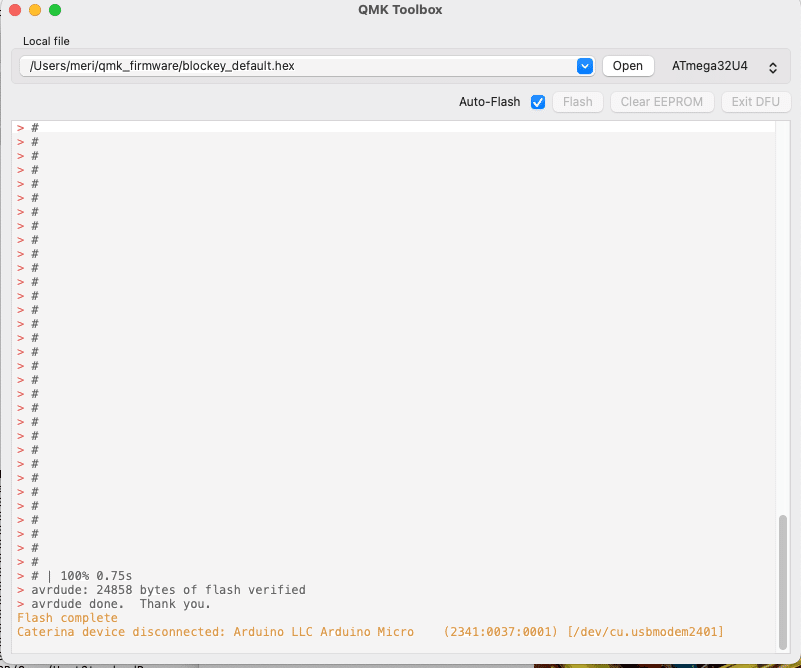Click the Open button

628,66
